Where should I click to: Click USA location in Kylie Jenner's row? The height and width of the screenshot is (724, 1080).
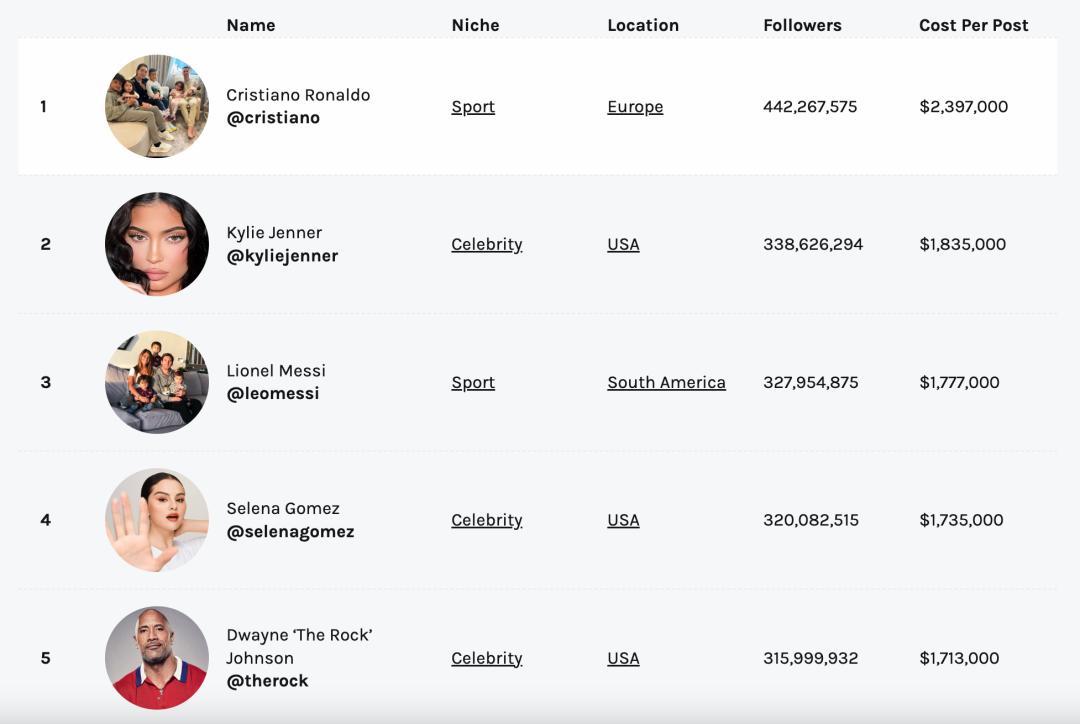click(623, 244)
